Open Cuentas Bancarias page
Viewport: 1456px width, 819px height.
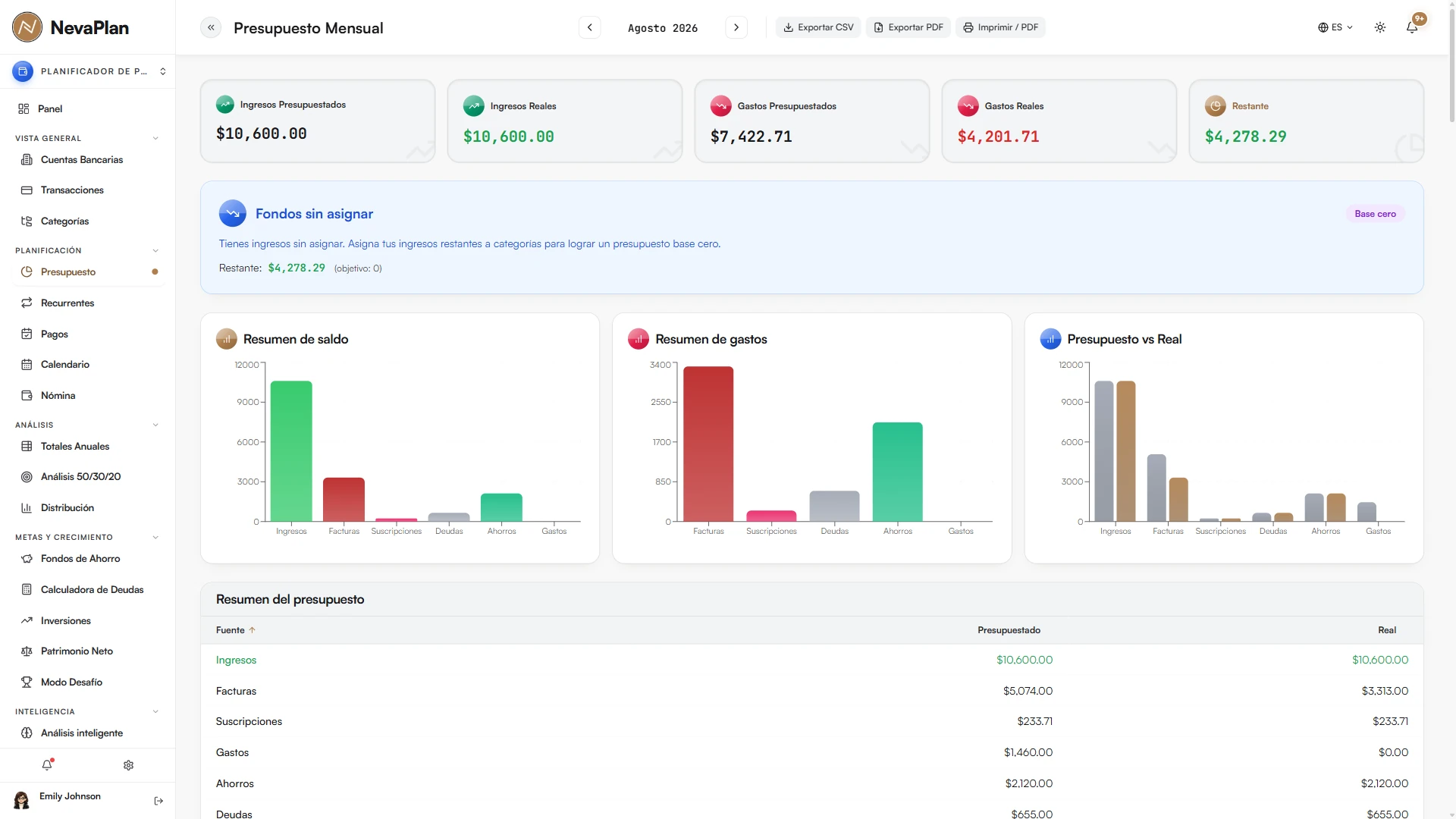click(x=88, y=159)
